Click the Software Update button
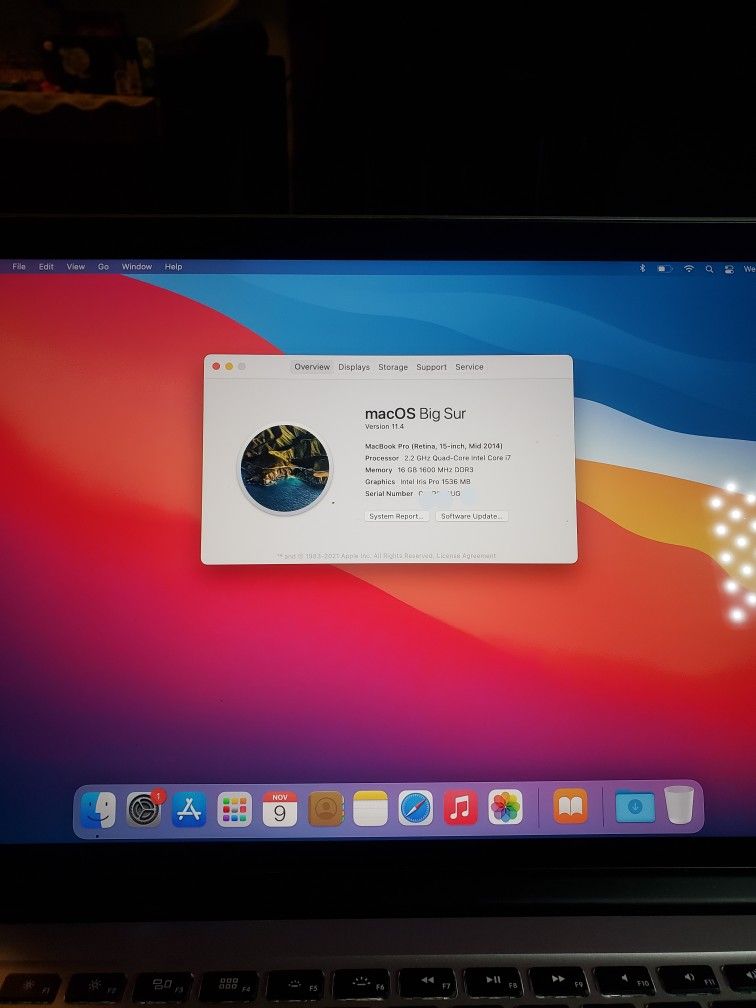 pyautogui.click(x=472, y=516)
